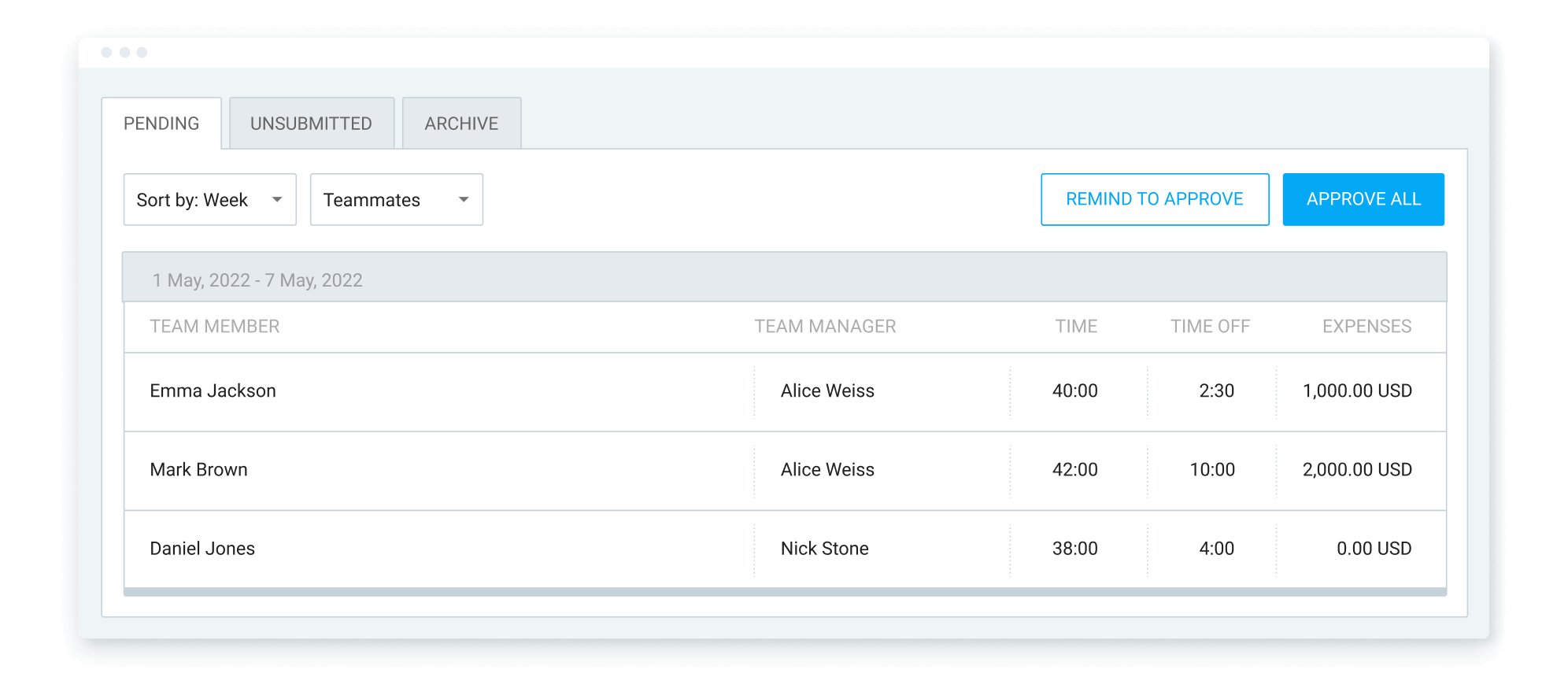The height and width of the screenshot is (677, 1568).
Task: Open Daniel Jones's timesheet entry
Action: 202,549
